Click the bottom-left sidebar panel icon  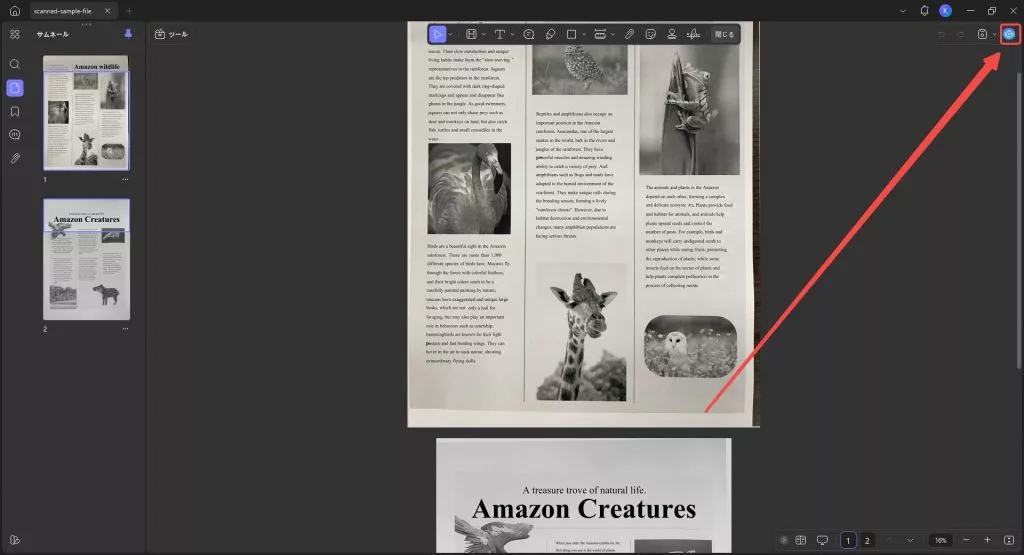(14, 540)
